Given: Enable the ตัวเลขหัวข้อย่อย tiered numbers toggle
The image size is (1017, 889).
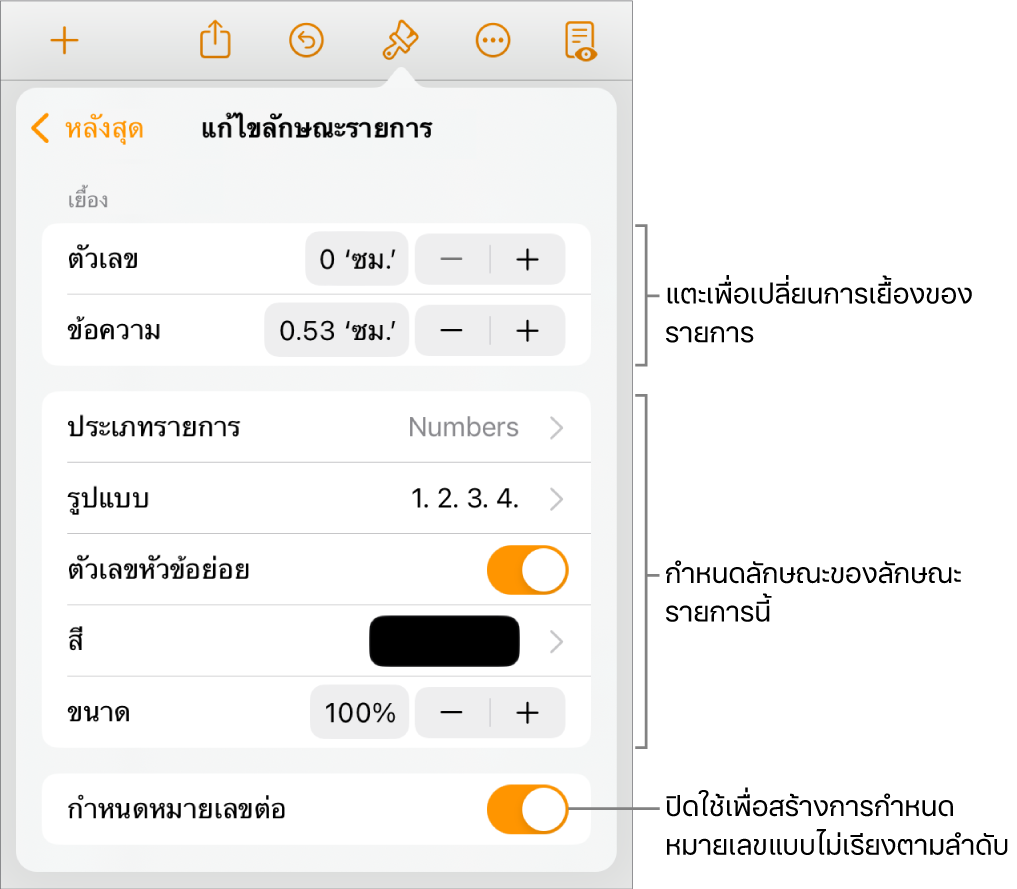Looking at the screenshot, I should [527, 570].
